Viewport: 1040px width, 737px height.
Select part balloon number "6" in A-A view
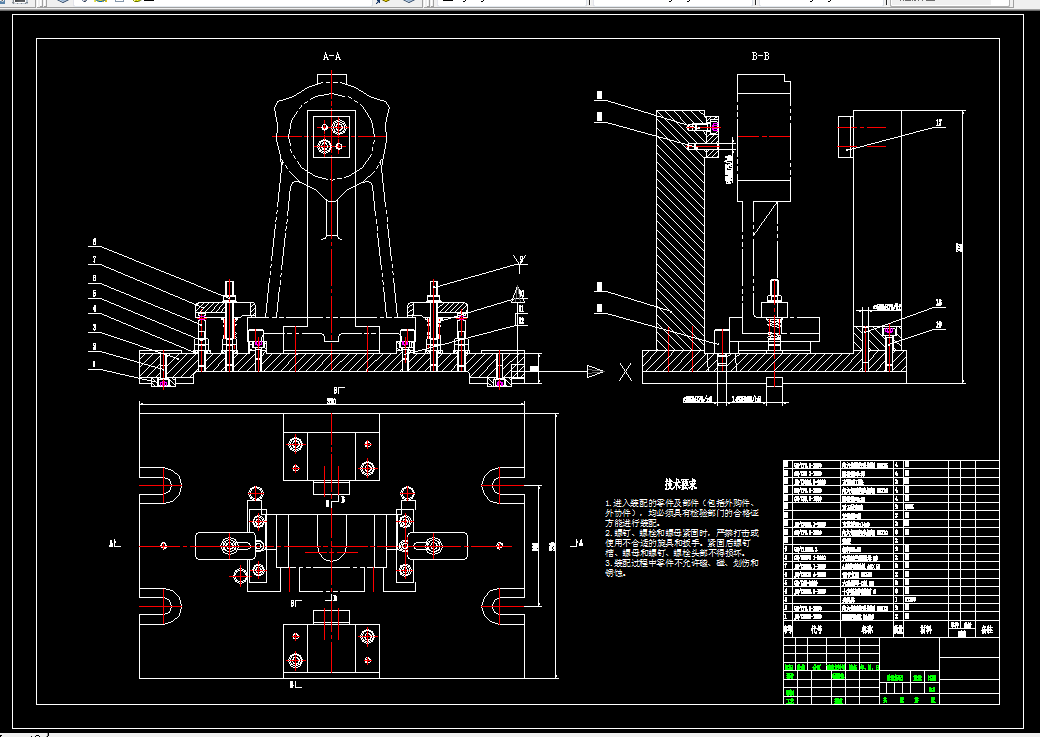coord(94,242)
